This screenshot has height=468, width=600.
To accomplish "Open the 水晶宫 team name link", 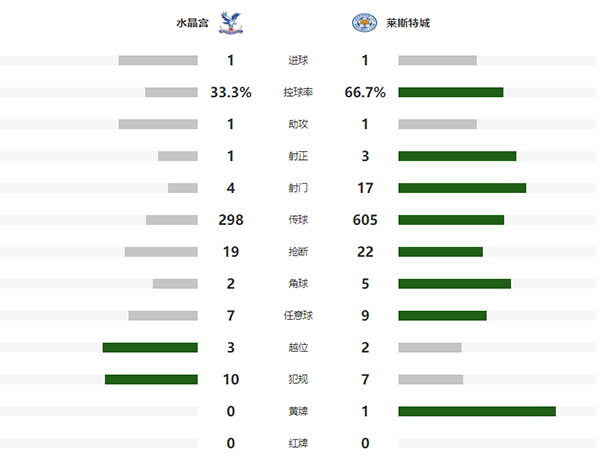I will (x=190, y=22).
